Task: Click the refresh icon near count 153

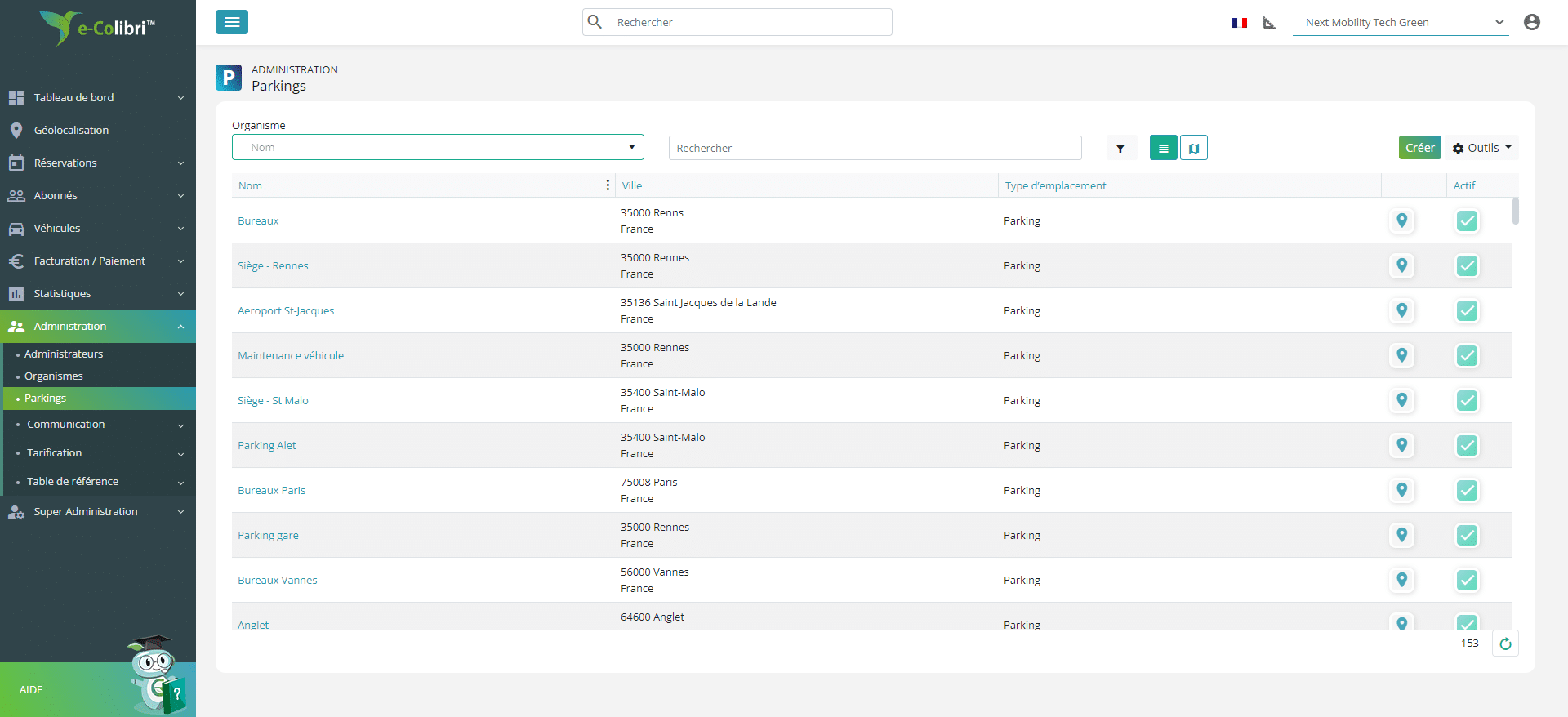Action: click(1505, 644)
